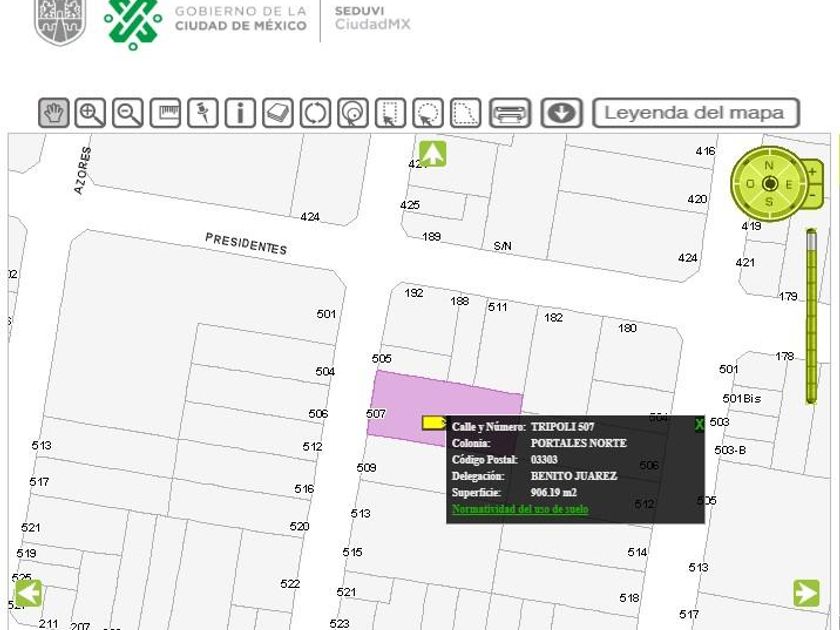This screenshot has width=840, height=630.
Task: Click lot number 182 on the map
Action: [x=553, y=317]
